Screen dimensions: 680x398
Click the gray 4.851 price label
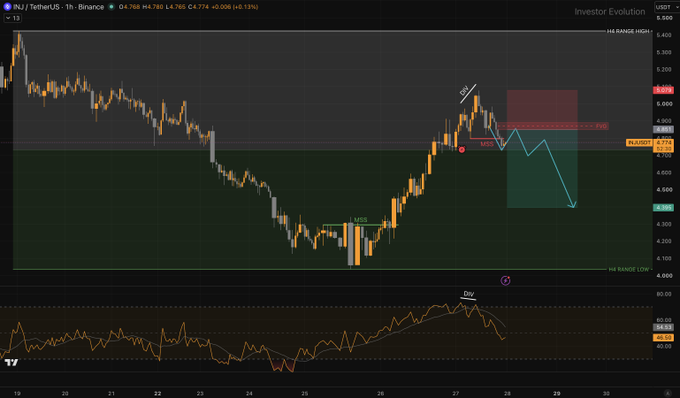tap(664, 129)
